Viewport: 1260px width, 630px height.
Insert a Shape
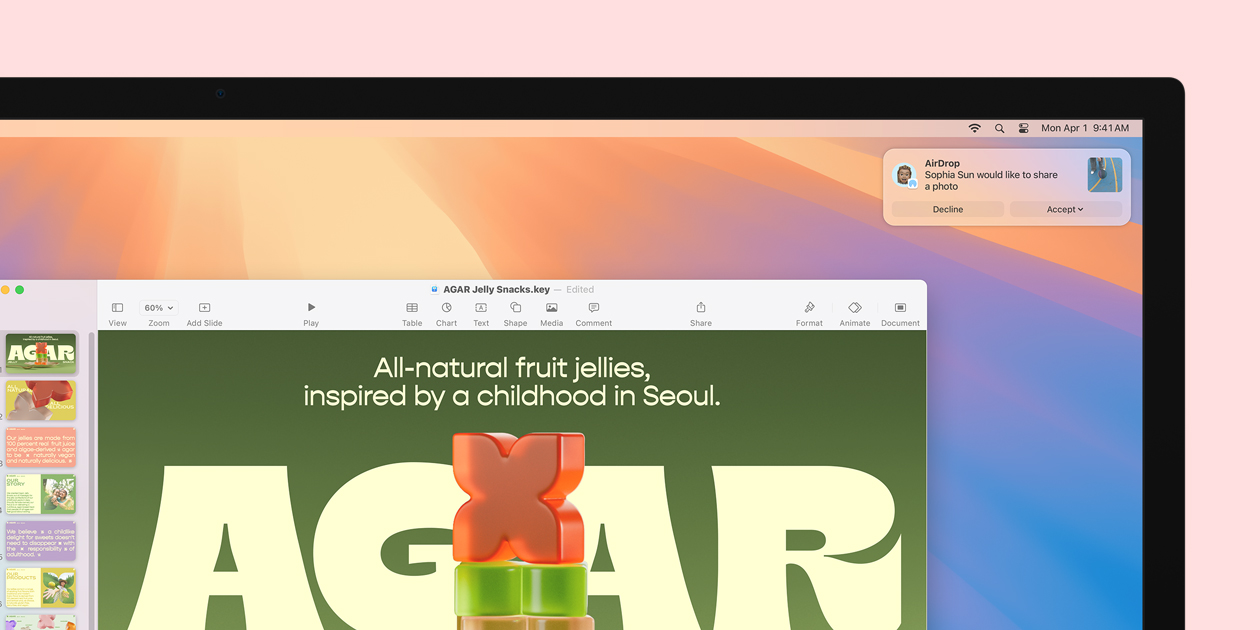(514, 312)
